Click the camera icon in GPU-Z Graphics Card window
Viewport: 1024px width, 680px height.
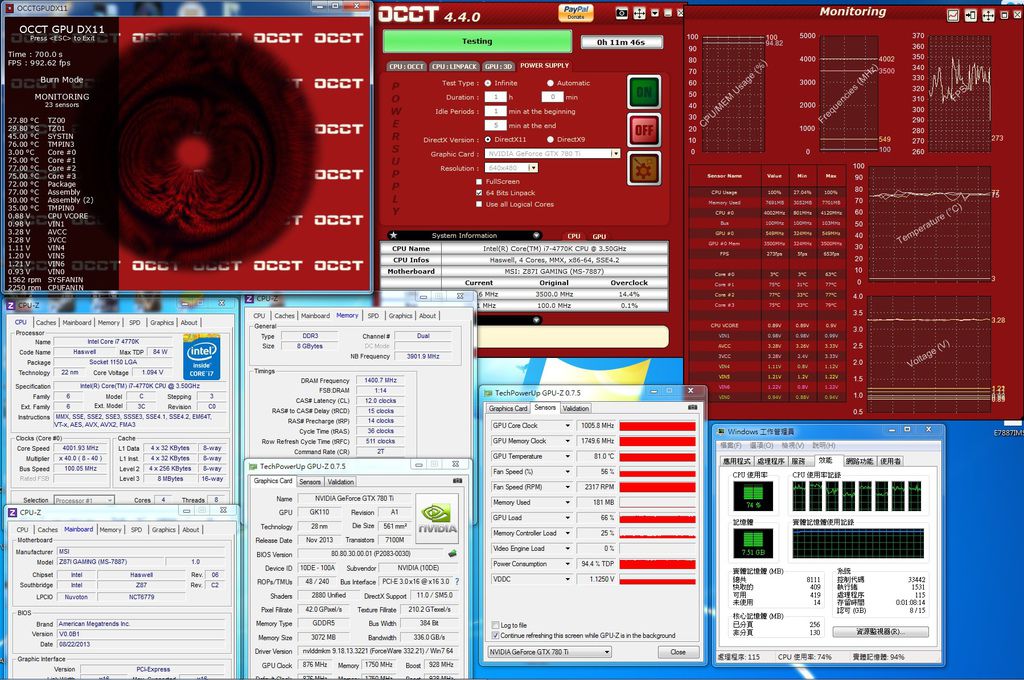(457, 481)
